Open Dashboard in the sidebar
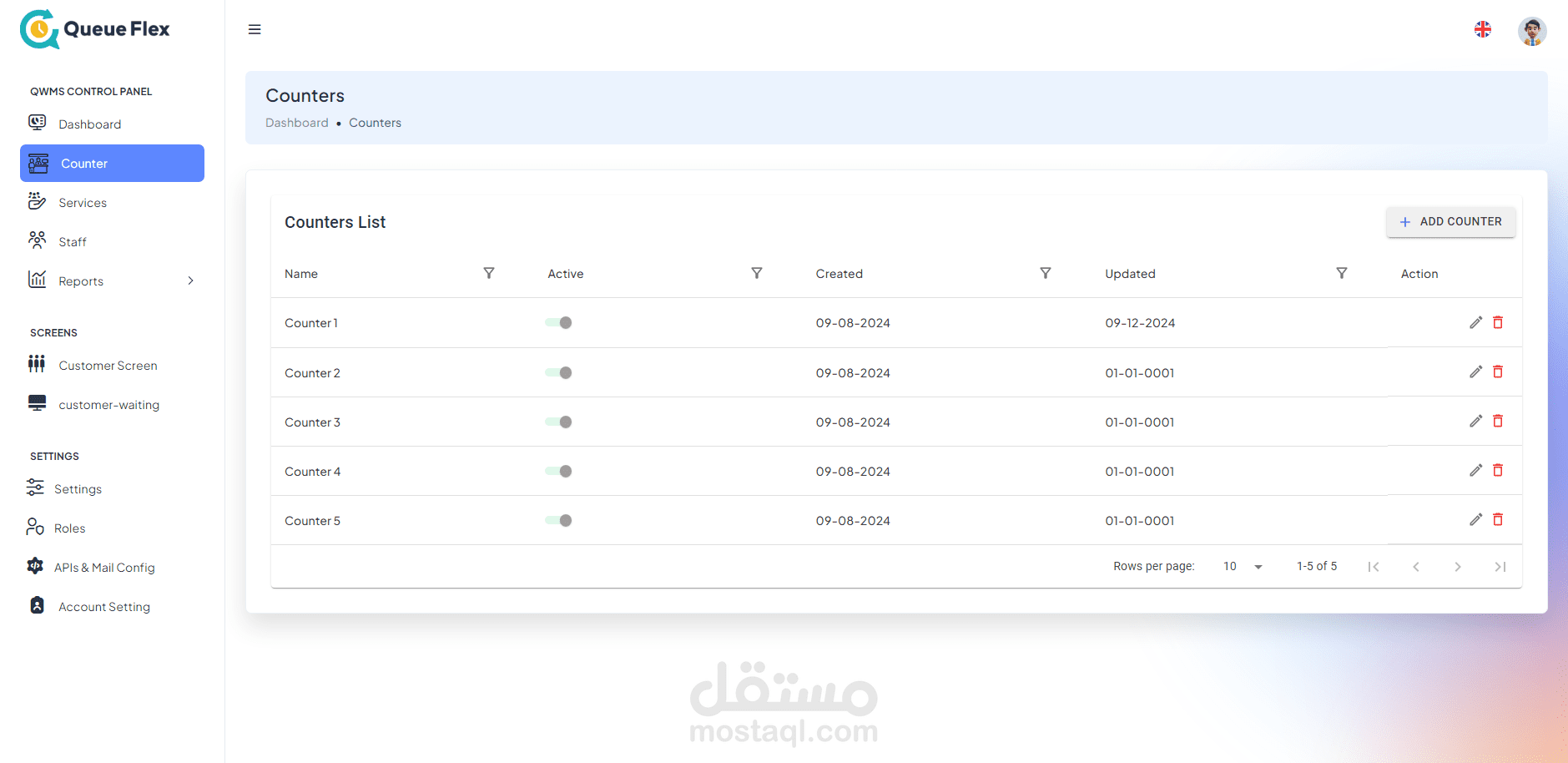1568x763 pixels. tap(112, 124)
